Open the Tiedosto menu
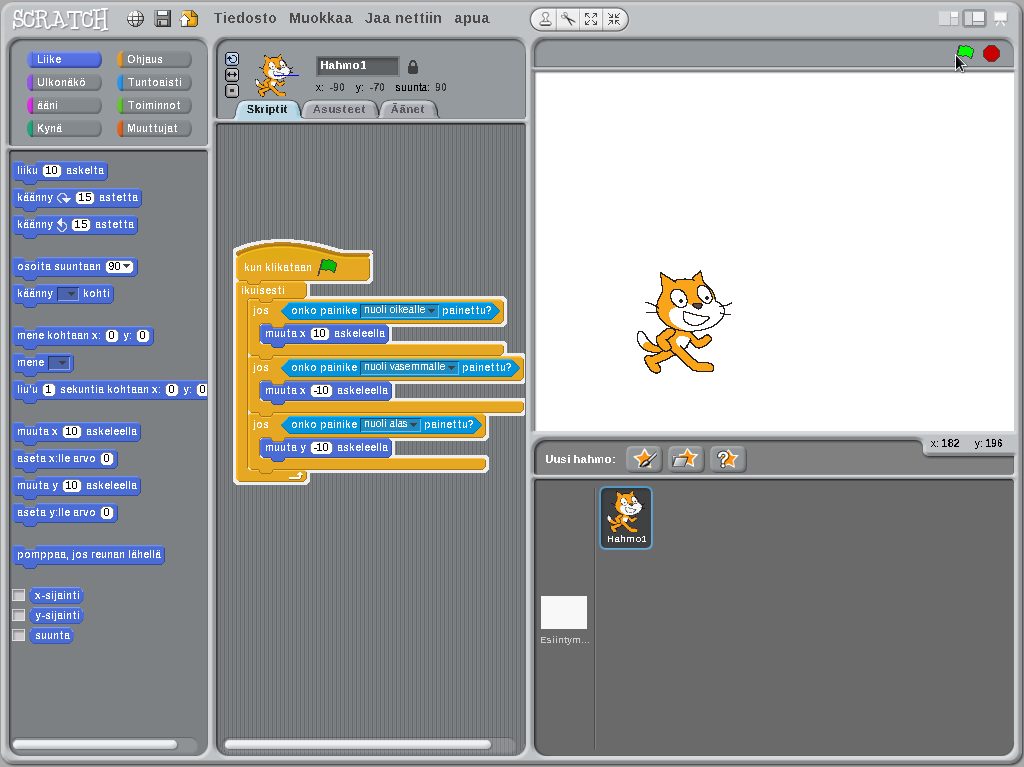The height and width of the screenshot is (767, 1024). (245, 19)
